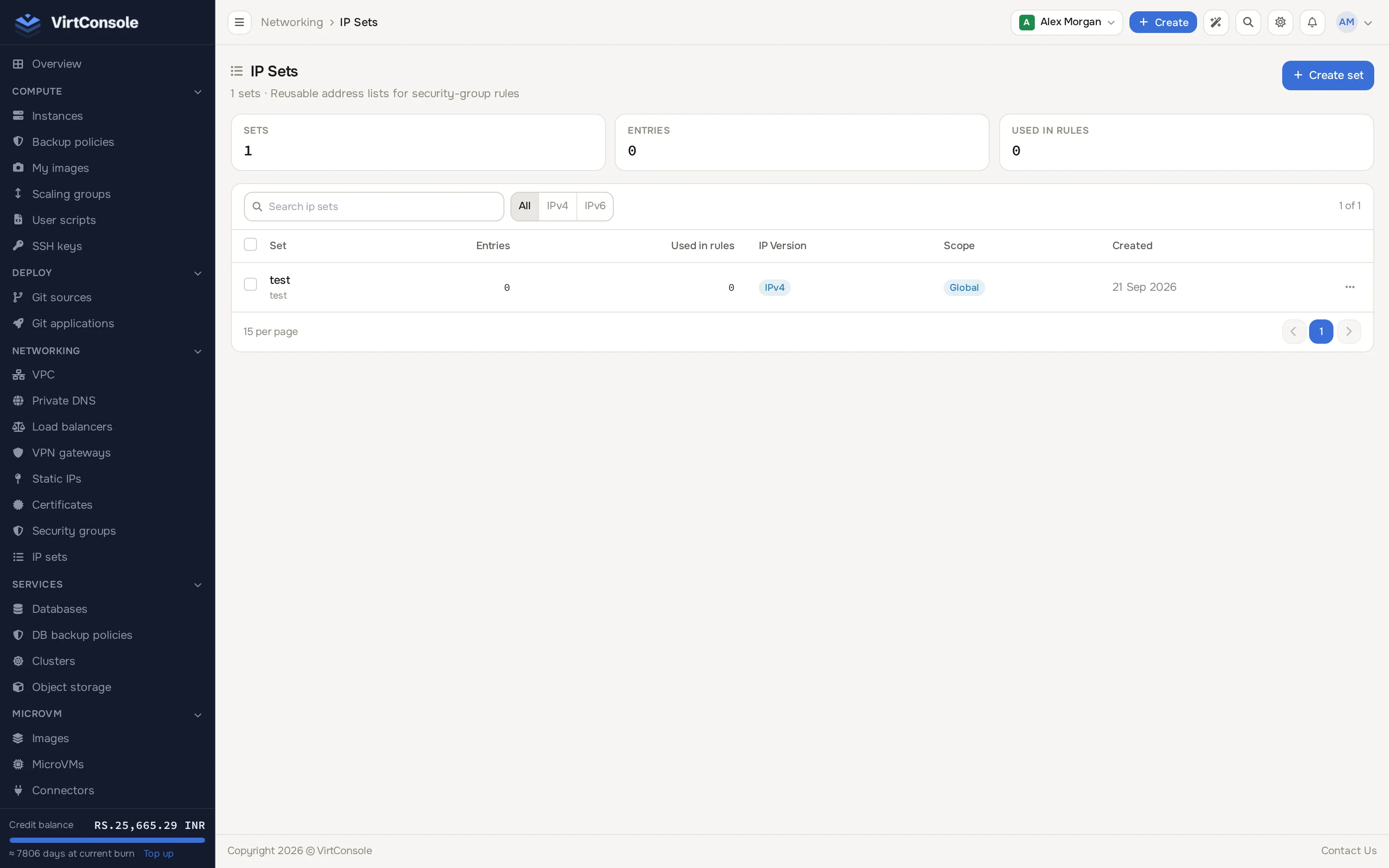Screen dimensions: 1389x868
Task: Click the credit balance progress bar
Action: [107, 840]
